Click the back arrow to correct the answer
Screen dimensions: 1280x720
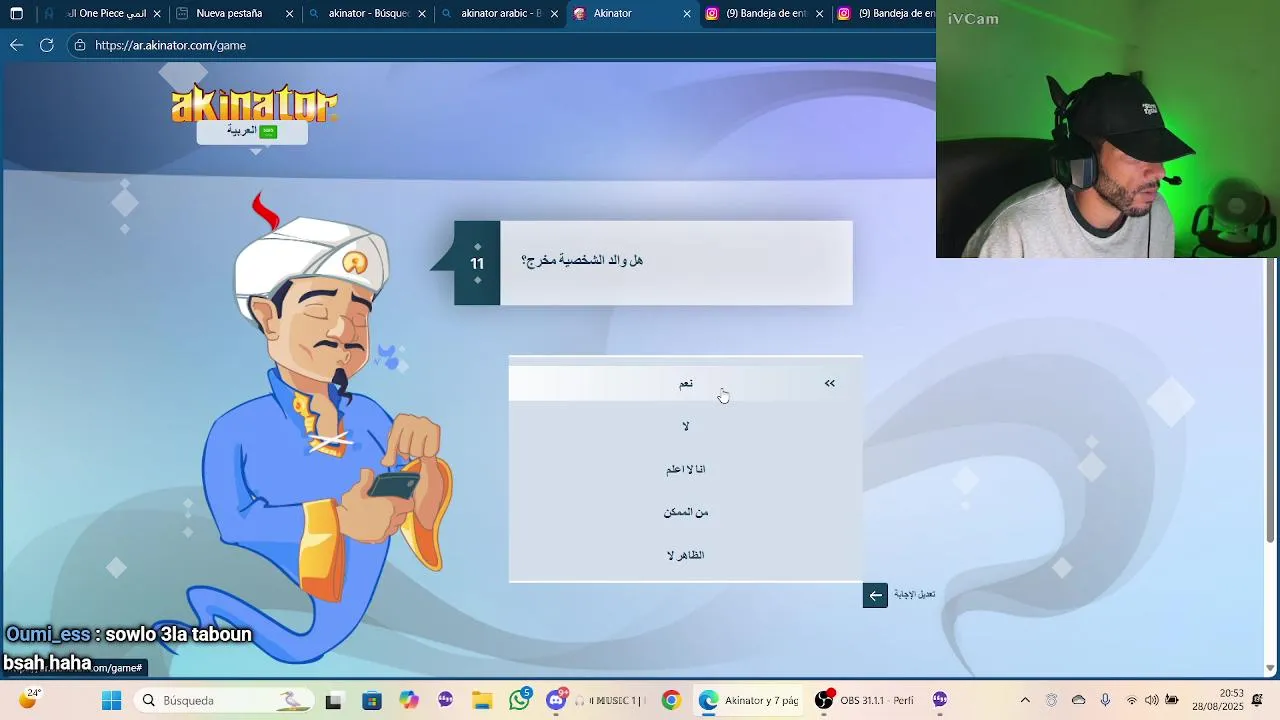(x=875, y=595)
